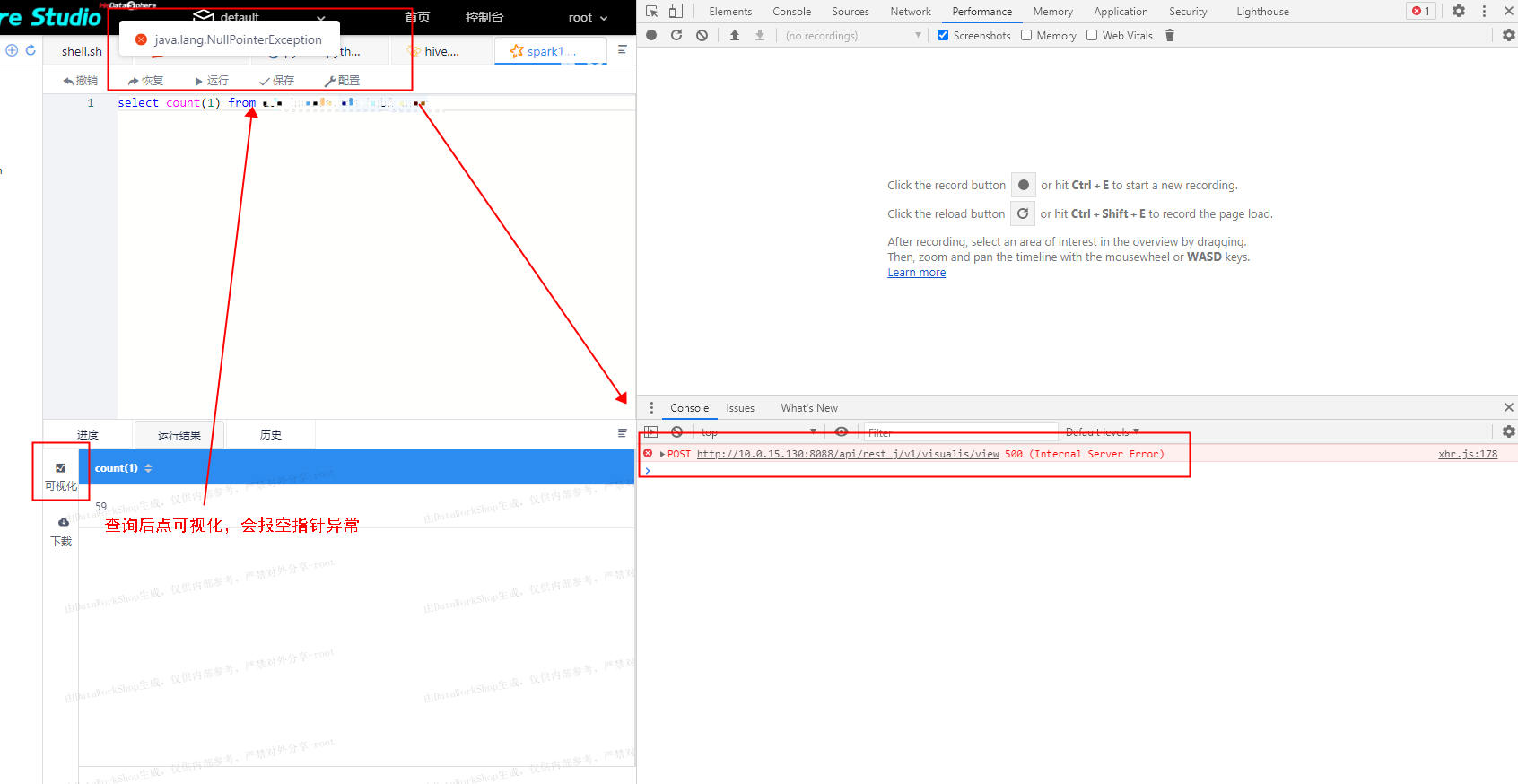Select the DevTools inspect element tool

click(x=651, y=11)
